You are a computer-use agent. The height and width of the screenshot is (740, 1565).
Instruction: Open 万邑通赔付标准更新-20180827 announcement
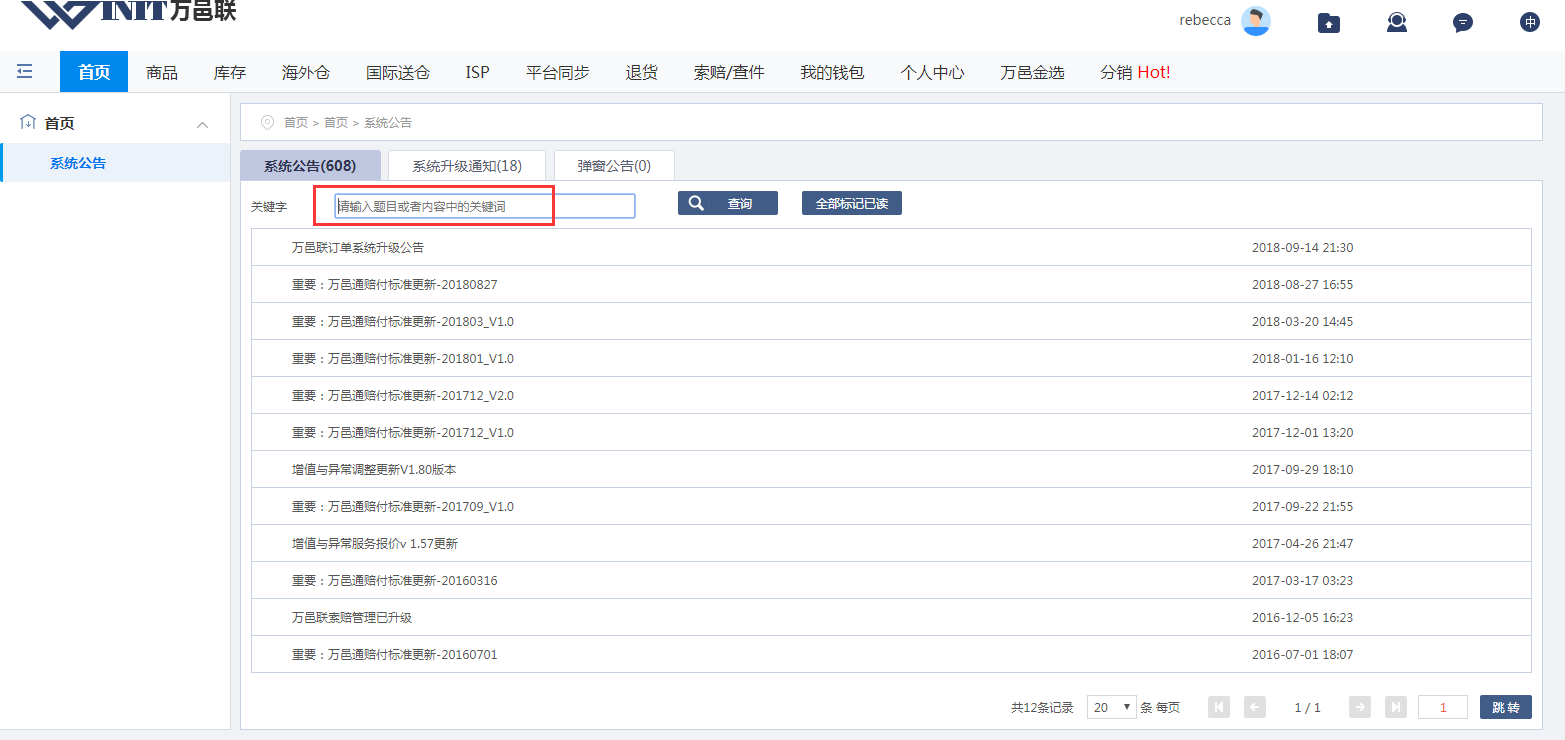point(394,284)
